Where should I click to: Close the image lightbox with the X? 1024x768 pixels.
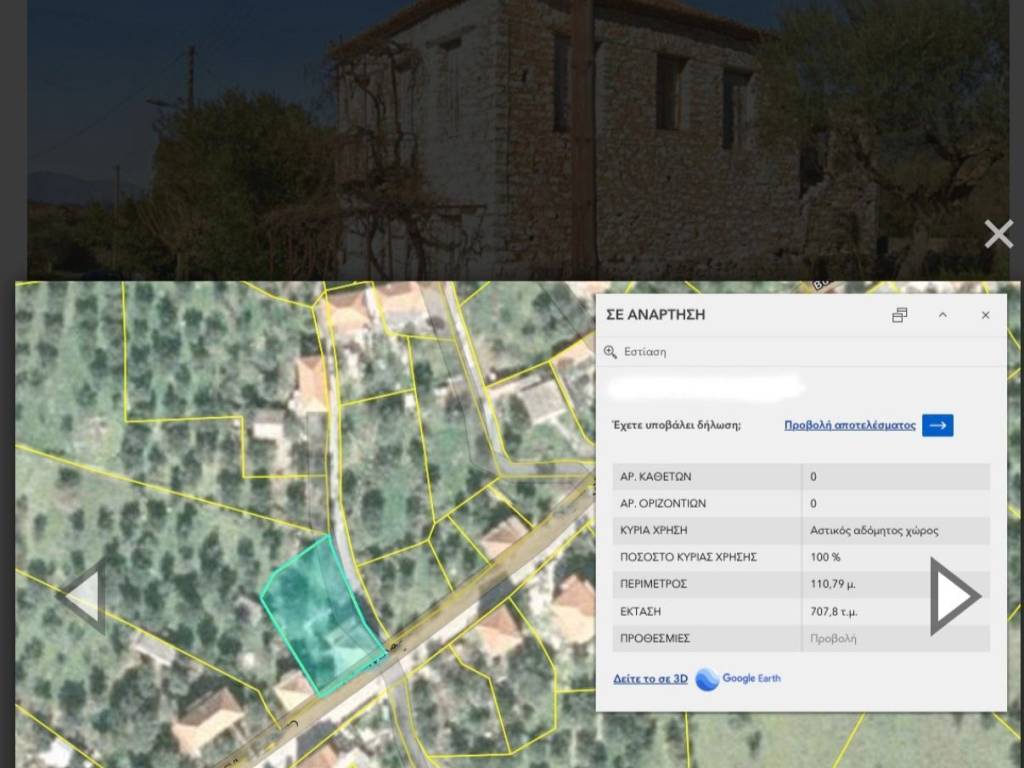pyautogui.click(x=998, y=234)
